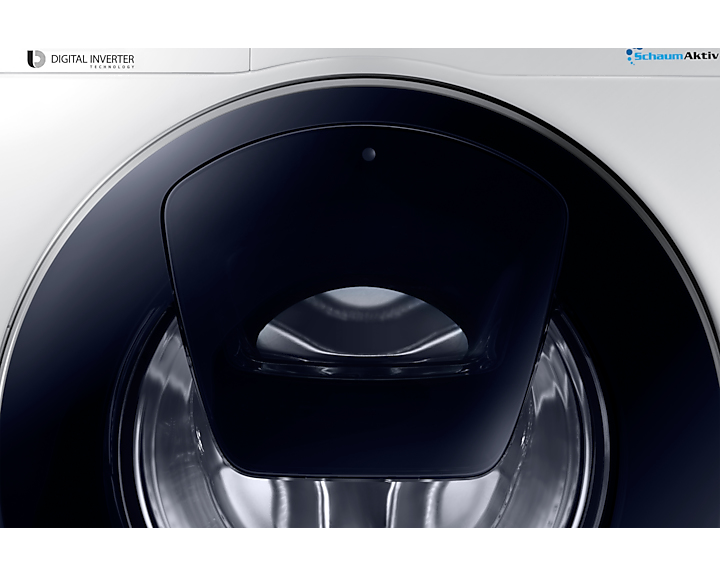Click the Digital Inverter circular logo icon
Screen dimensions: 720x576
36,59
